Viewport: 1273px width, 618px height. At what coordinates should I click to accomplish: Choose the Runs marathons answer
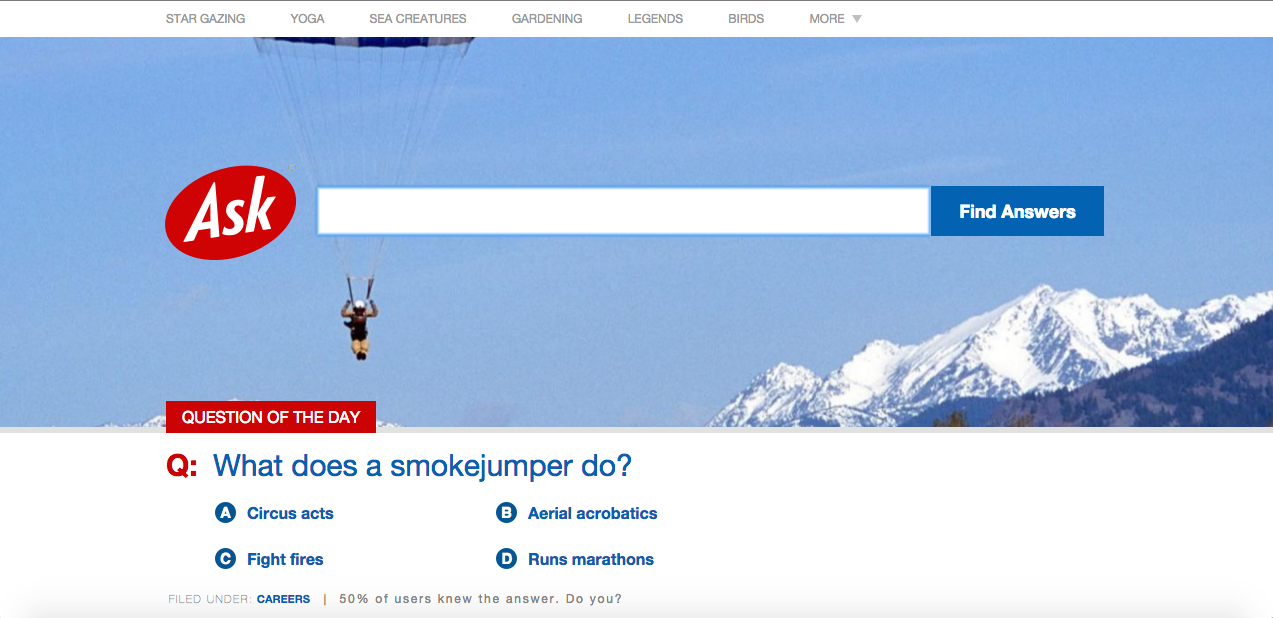click(x=591, y=559)
